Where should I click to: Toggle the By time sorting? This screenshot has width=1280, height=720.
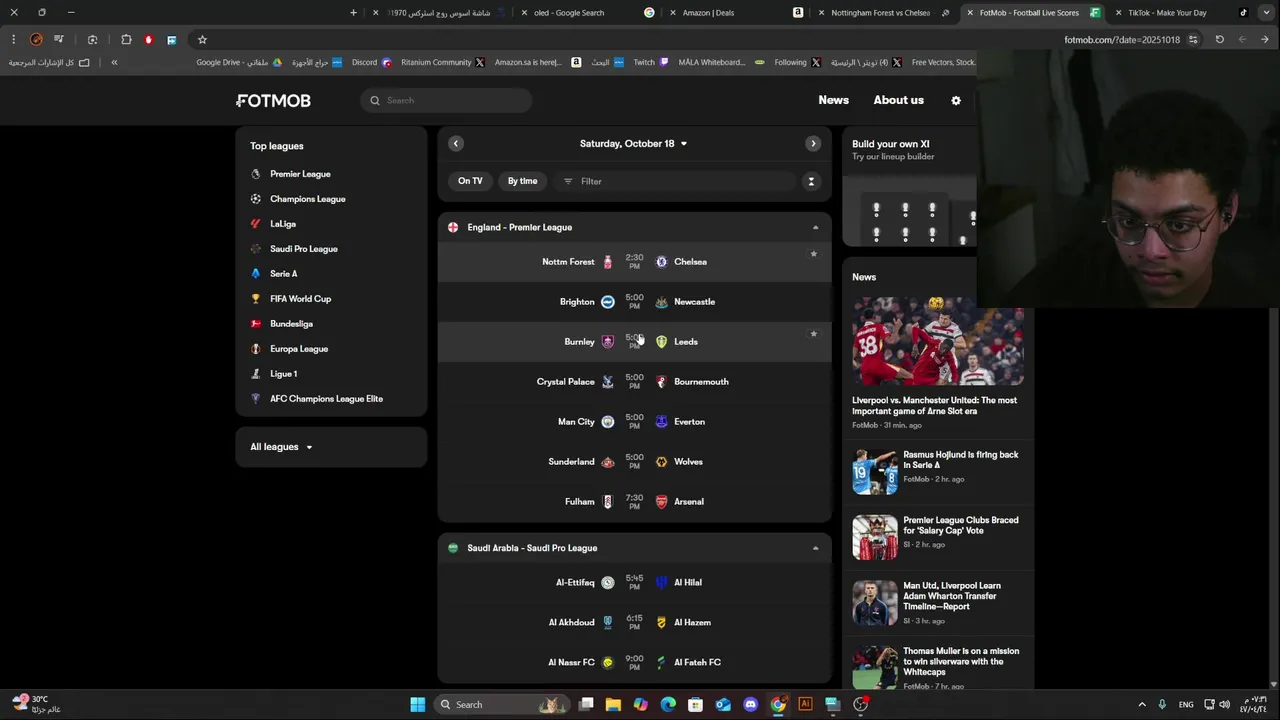tap(522, 181)
